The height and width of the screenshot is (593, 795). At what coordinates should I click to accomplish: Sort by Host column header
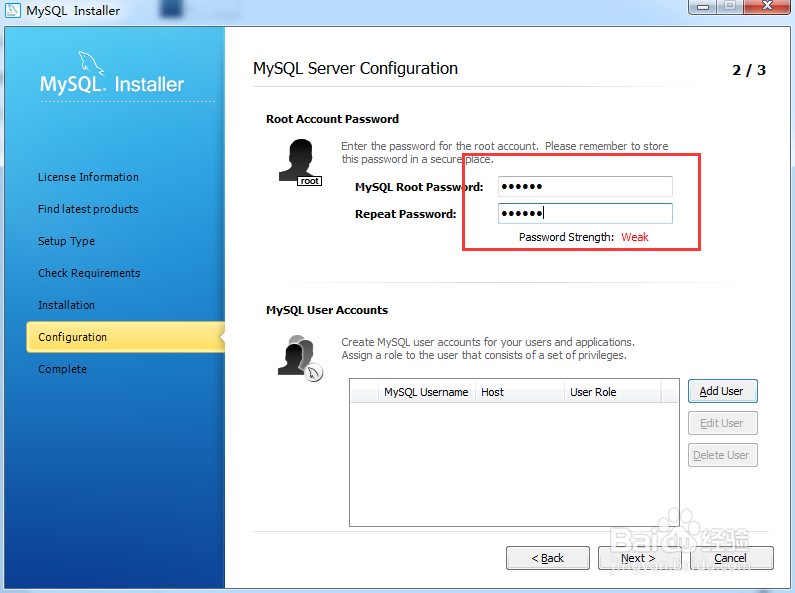click(520, 392)
